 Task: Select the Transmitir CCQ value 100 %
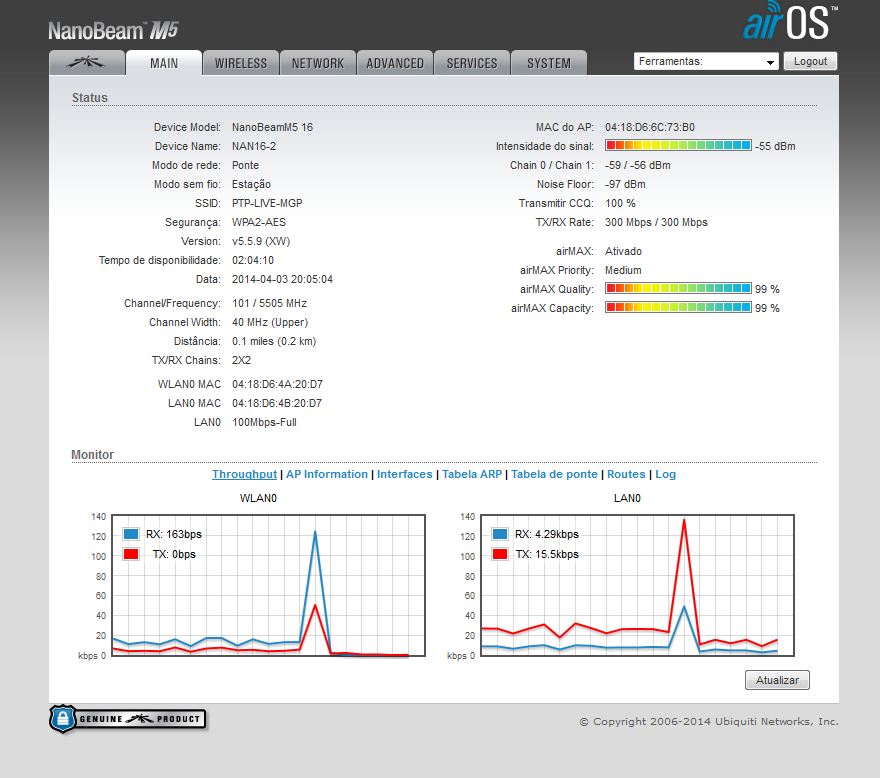[x=620, y=203]
